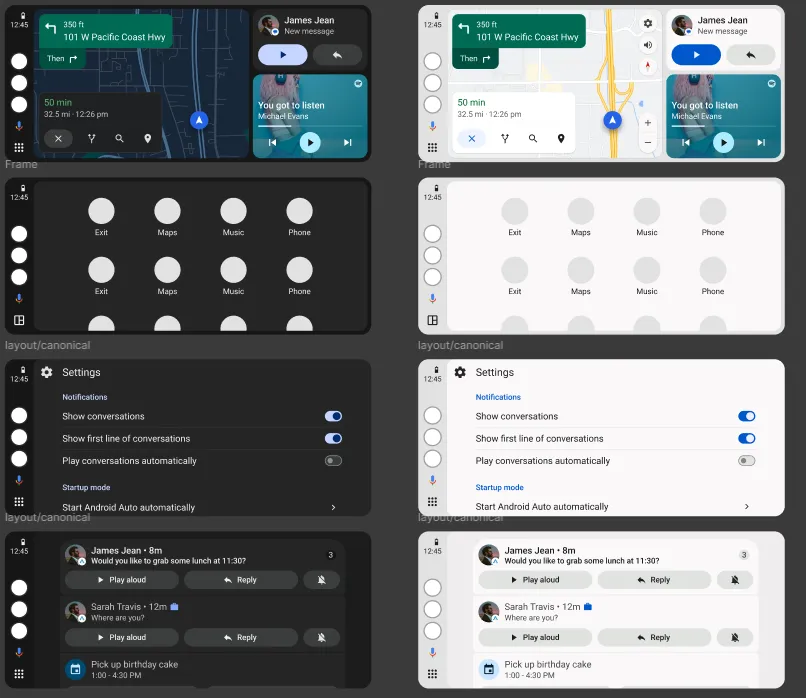
Task: Mute Sarah Travis conversation in light notifications
Action: (x=735, y=637)
